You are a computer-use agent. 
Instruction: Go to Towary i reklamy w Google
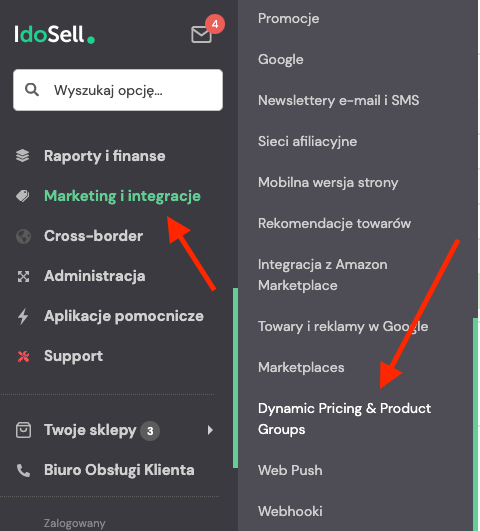point(343,326)
